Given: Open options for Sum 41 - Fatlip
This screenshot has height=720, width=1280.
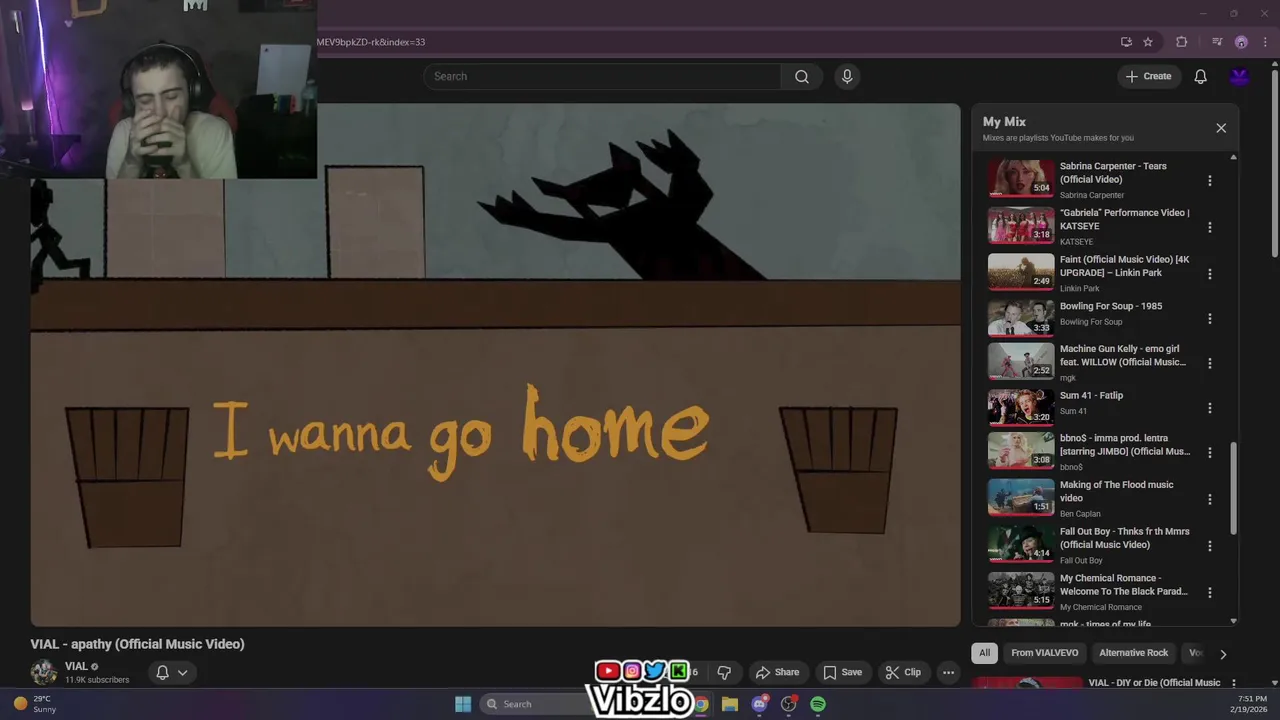Looking at the screenshot, I should tap(1209, 408).
